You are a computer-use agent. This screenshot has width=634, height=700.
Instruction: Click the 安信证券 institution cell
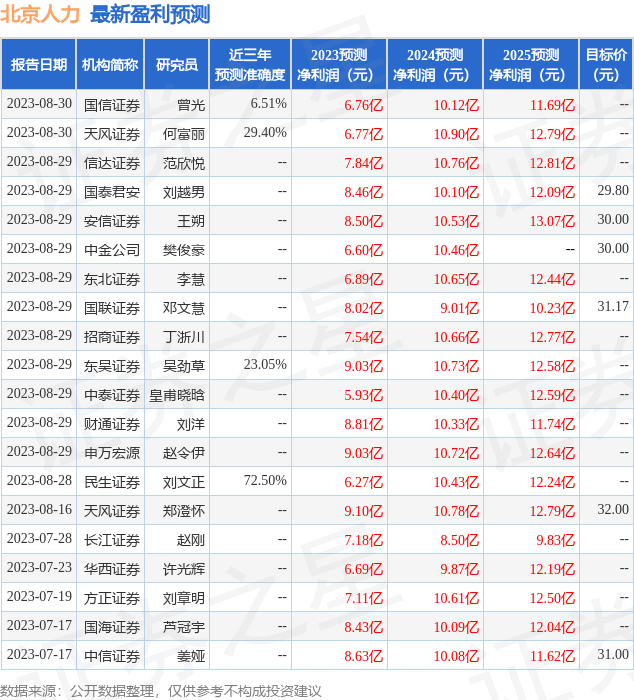point(112,221)
